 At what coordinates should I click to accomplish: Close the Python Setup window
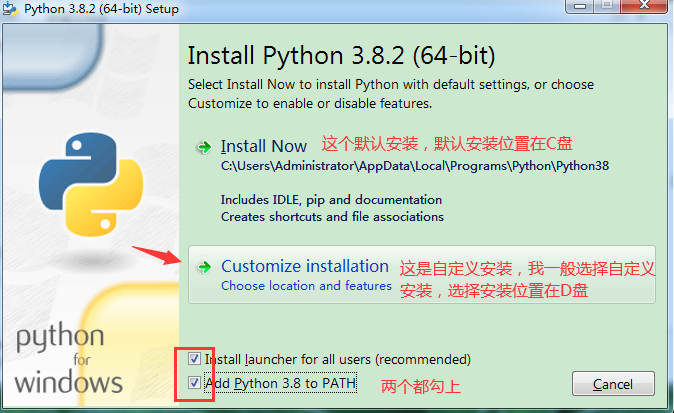click(x=644, y=6)
